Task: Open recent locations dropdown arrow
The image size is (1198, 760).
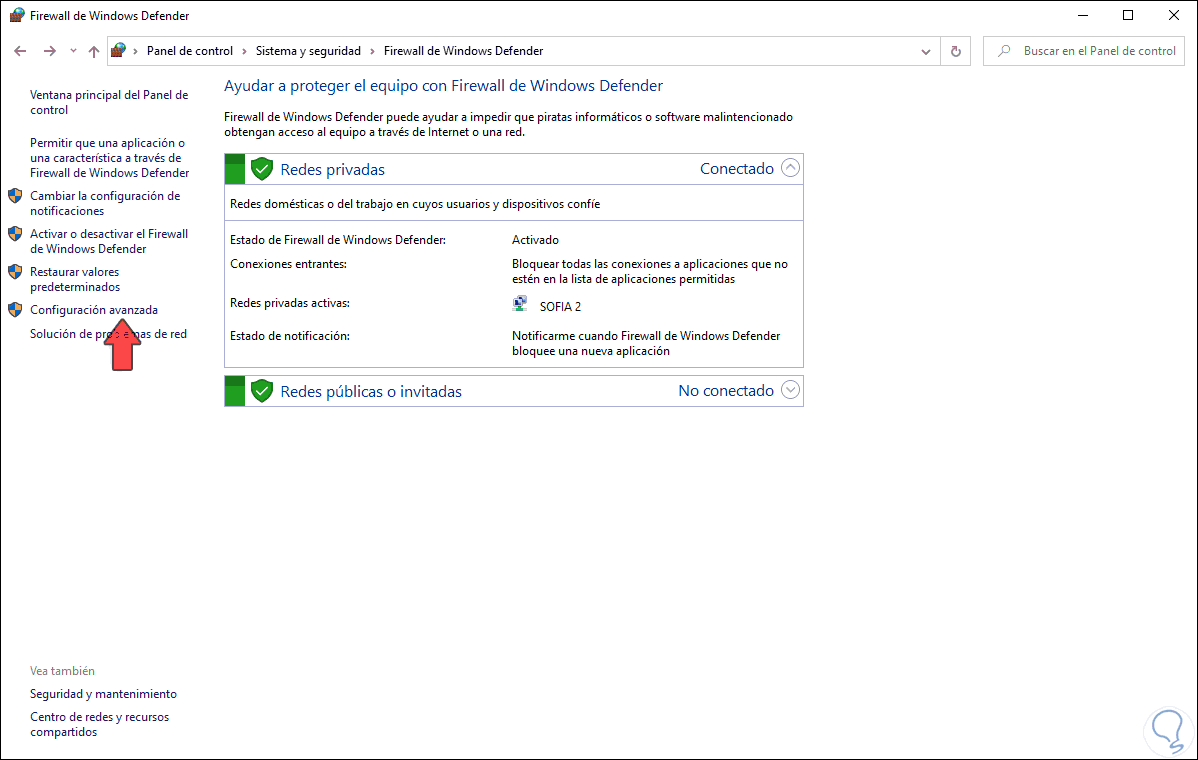Action: tap(73, 51)
